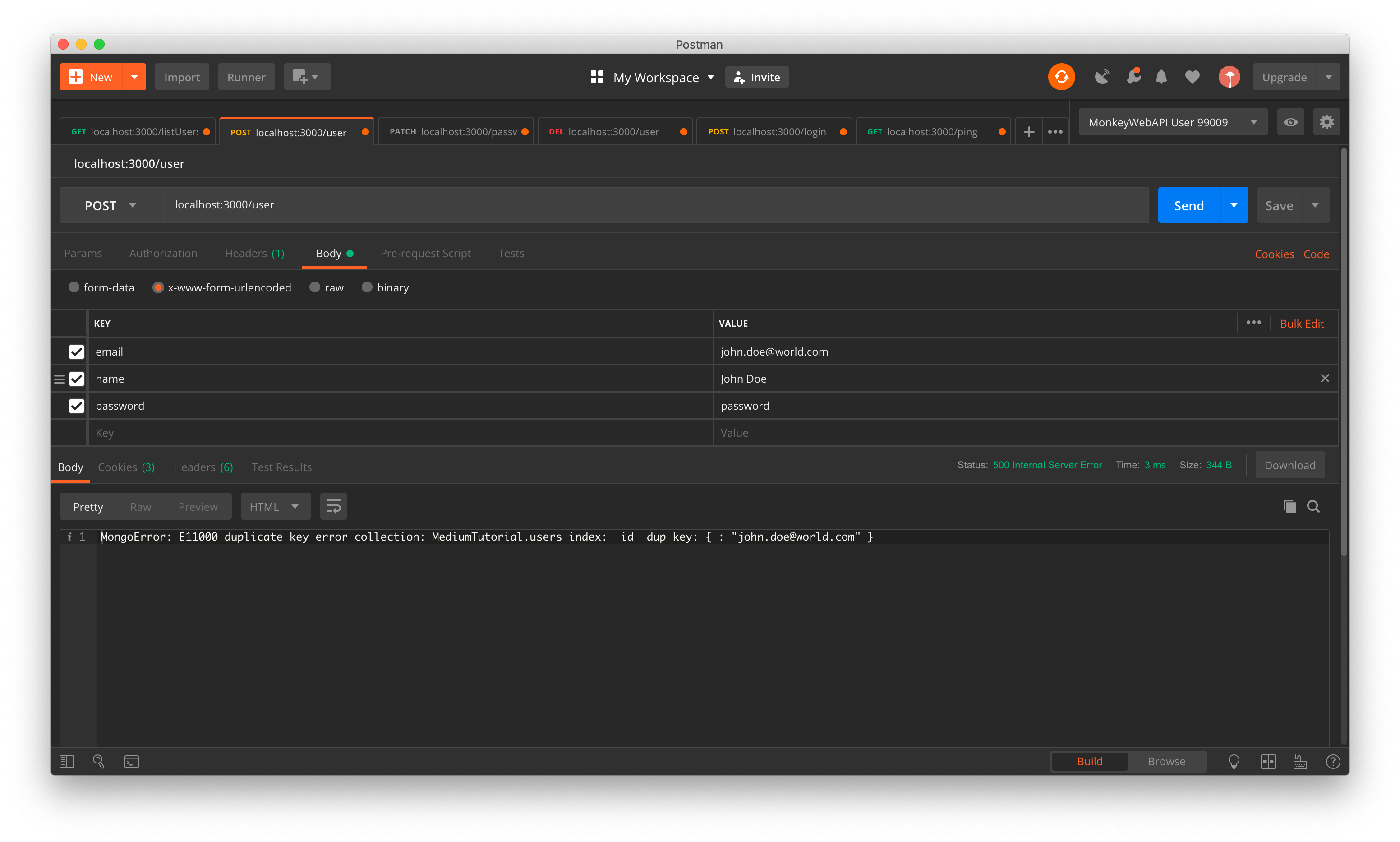Switch to the Authorization tab

[x=163, y=253]
